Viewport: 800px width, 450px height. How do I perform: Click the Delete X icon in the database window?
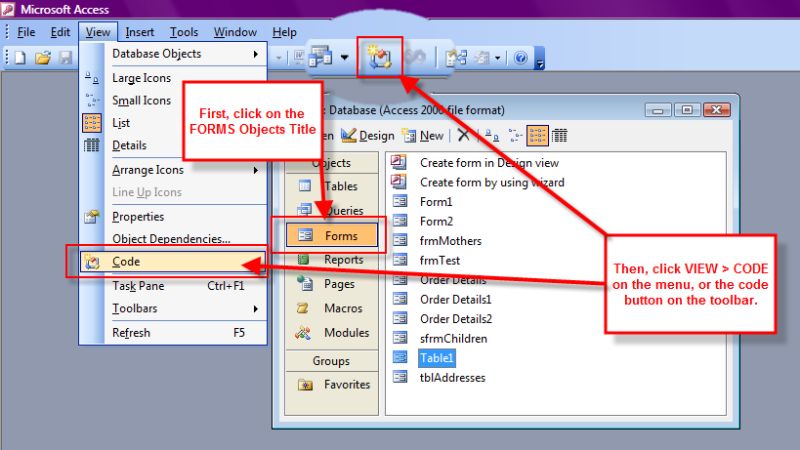click(463, 136)
